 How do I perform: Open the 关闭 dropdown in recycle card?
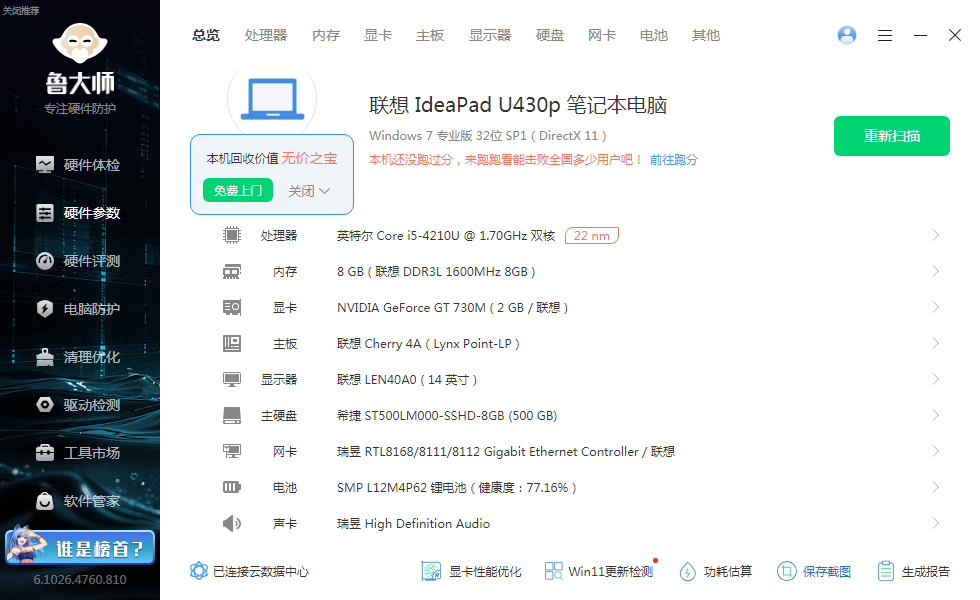[x=309, y=191]
